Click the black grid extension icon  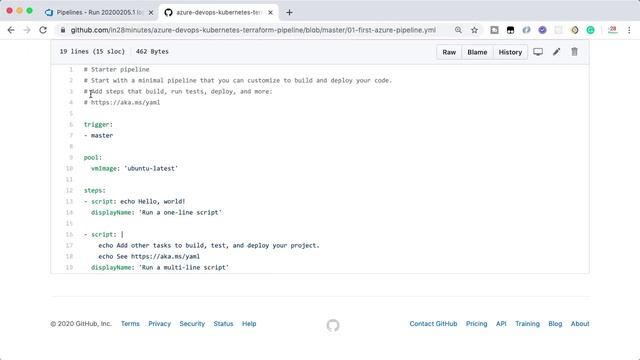pyautogui.click(x=510, y=30)
